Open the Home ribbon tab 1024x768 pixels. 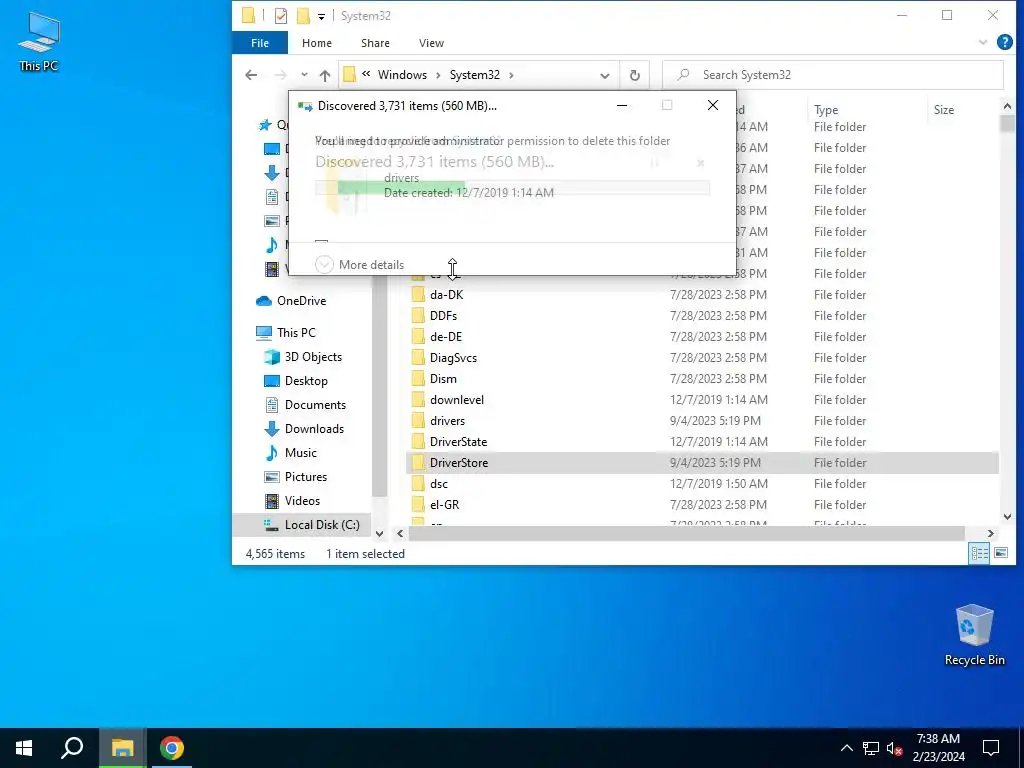click(317, 43)
